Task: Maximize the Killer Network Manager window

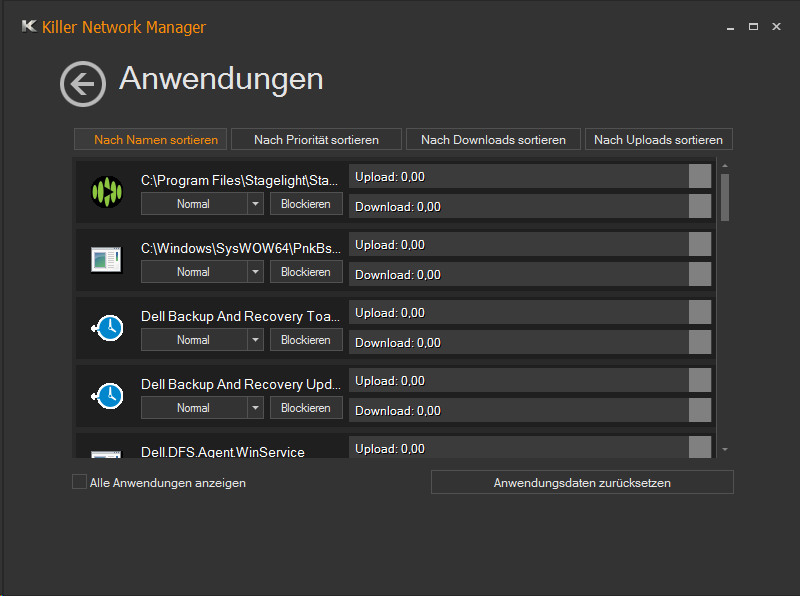Action: 753,27
